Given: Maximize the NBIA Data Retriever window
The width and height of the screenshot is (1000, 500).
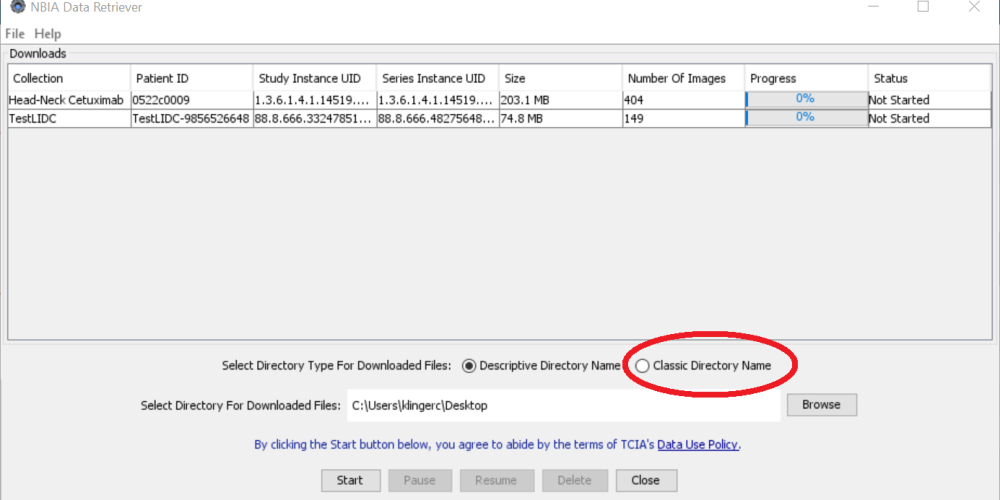Looking at the screenshot, I should pyautogui.click(x=923, y=6).
